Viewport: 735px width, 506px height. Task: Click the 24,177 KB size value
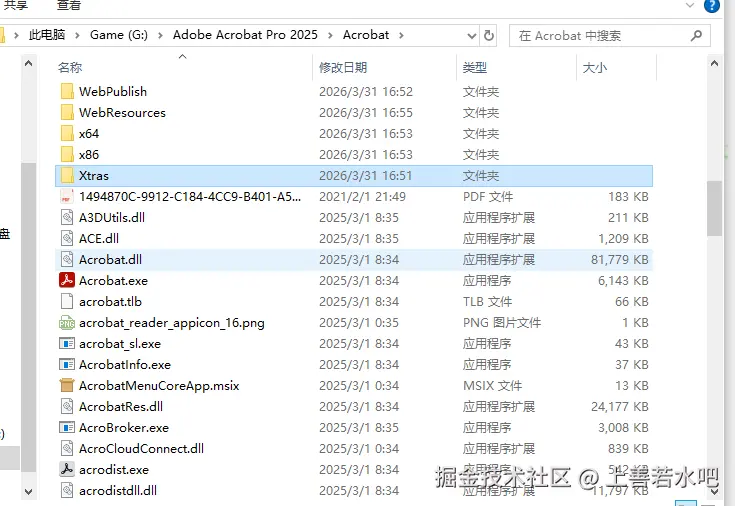[x=619, y=407]
